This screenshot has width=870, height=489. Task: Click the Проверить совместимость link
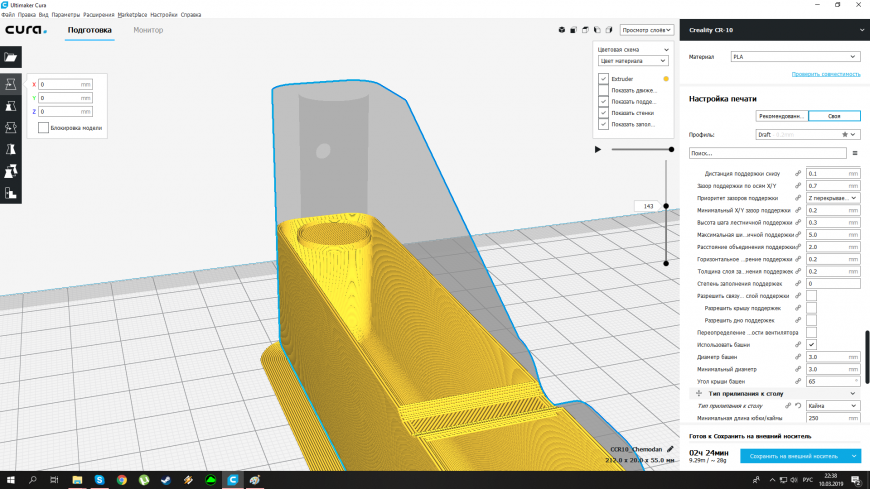[825, 74]
